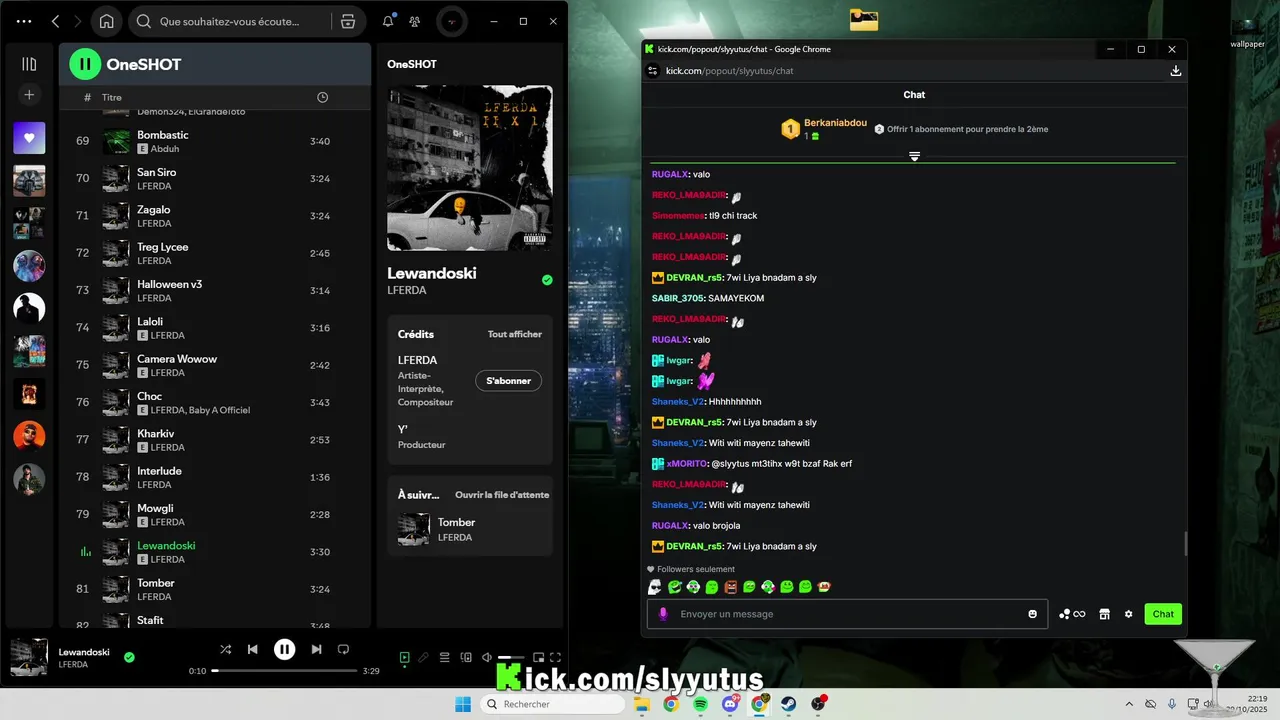Select the Bombastic track row
This screenshot has height=720, width=1280.
pyautogui.click(x=215, y=141)
